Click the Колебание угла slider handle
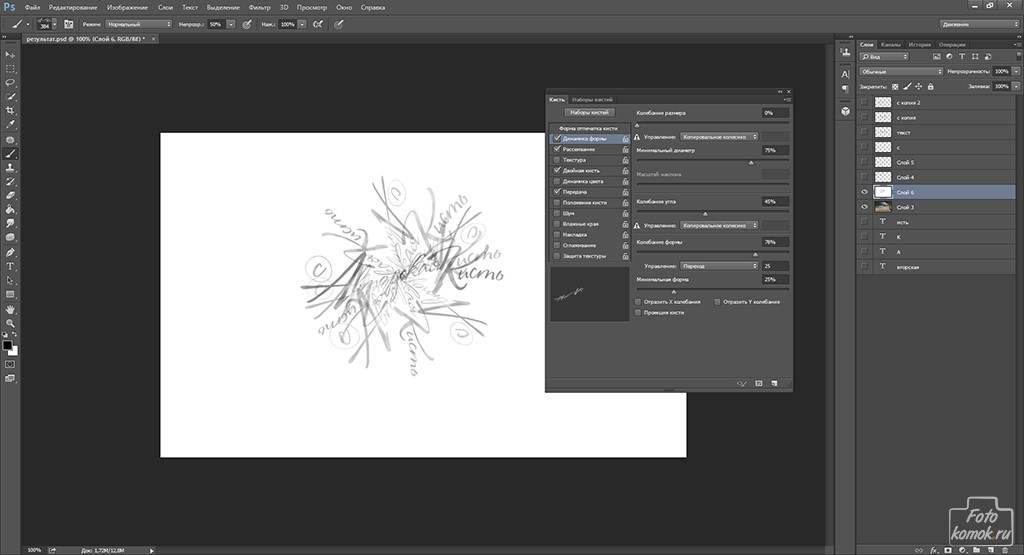This screenshot has height=555, width=1024. pyautogui.click(x=705, y=214)
